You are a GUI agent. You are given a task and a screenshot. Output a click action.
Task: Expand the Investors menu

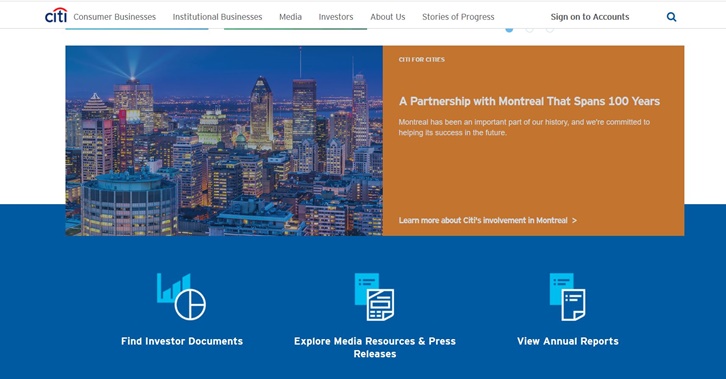[x=336, y=17]
